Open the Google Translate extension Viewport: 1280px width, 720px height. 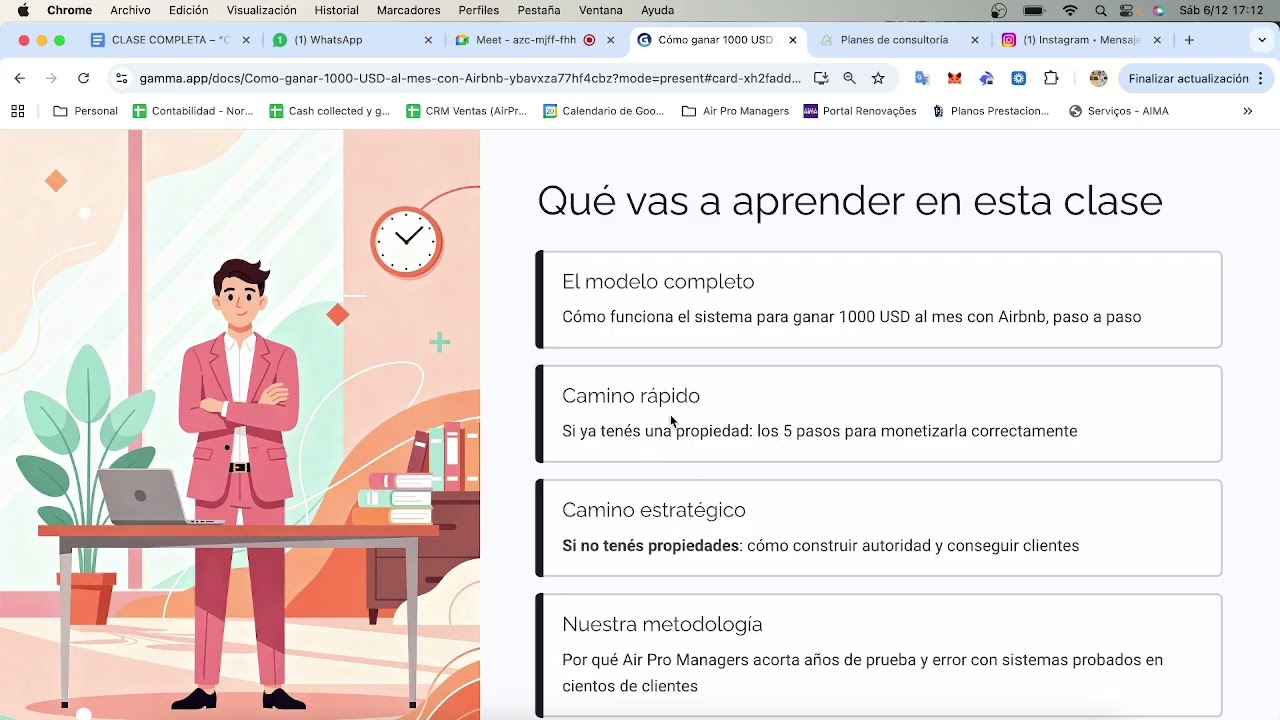(x=922, y=78)
